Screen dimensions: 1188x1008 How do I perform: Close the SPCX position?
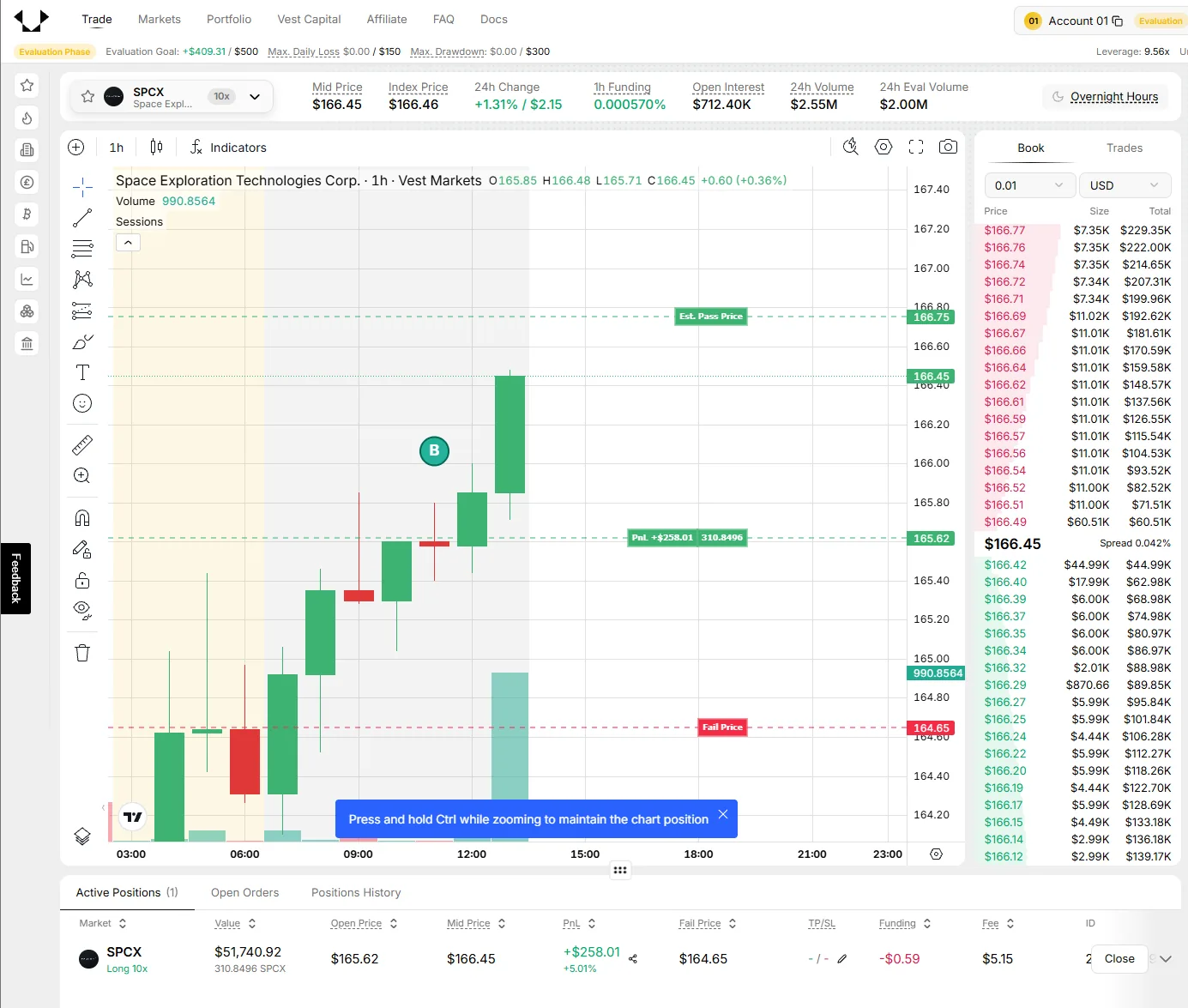point(1119,958)
